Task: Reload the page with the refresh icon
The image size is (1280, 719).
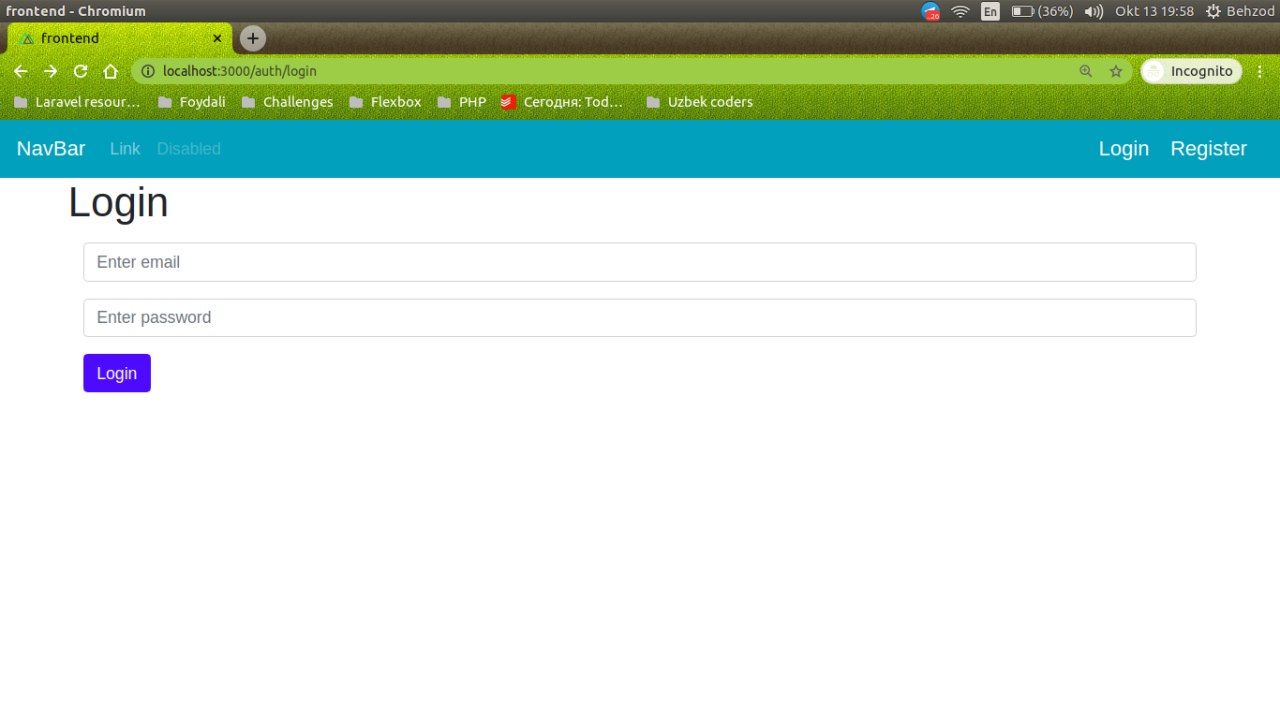Action: [81, 71]
